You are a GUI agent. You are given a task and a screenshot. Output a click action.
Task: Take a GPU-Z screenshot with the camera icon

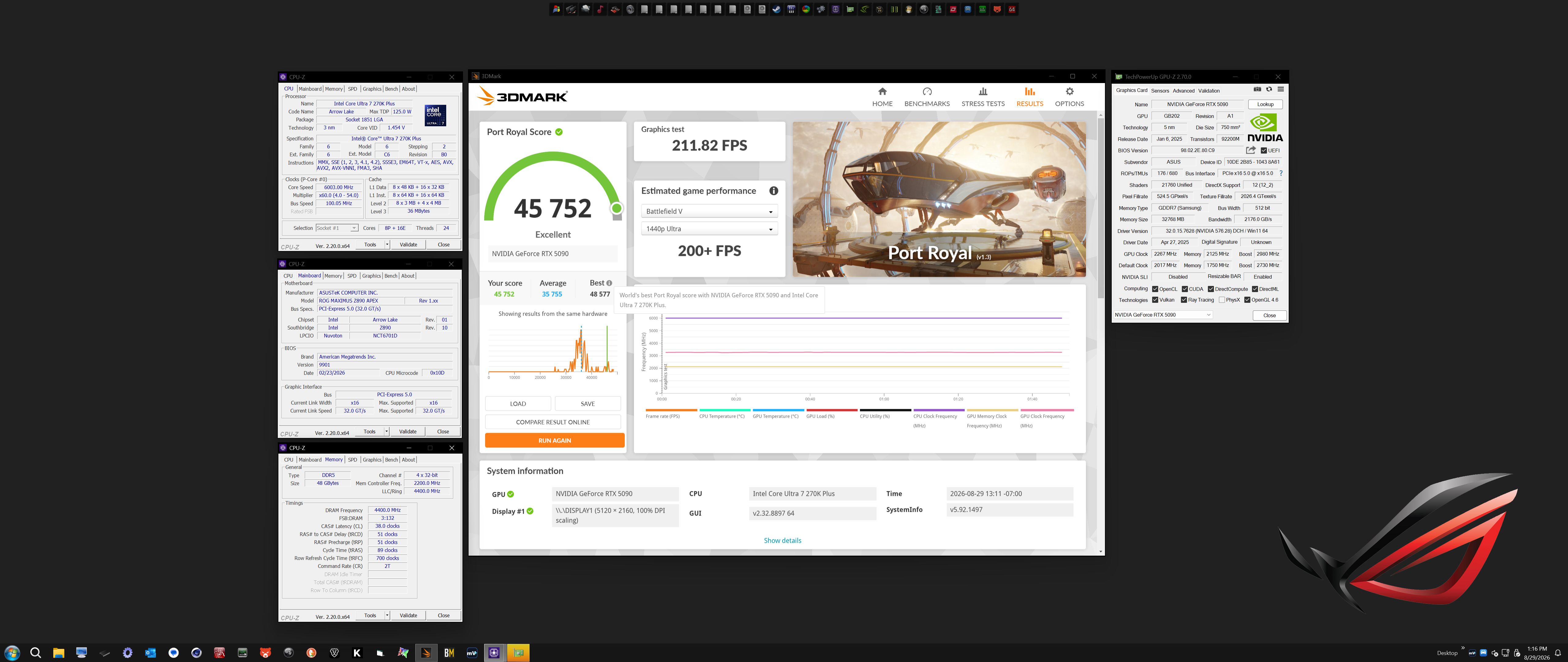(x=1257, y=89)
